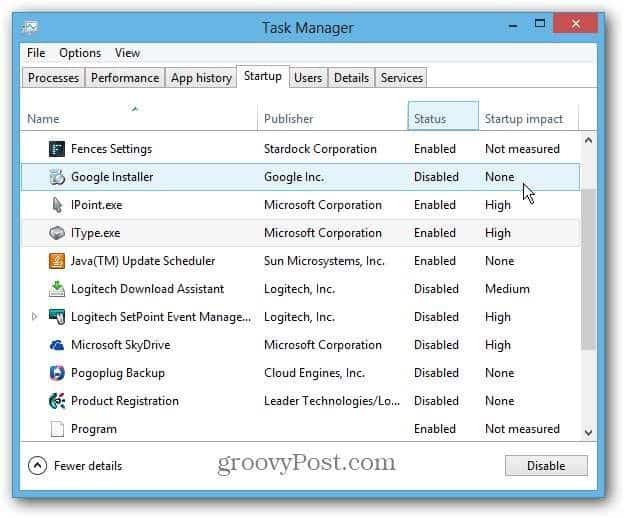The image size is (625, 518).
Task: Click Google Inc. publisher cell
Action: [294, 177]
